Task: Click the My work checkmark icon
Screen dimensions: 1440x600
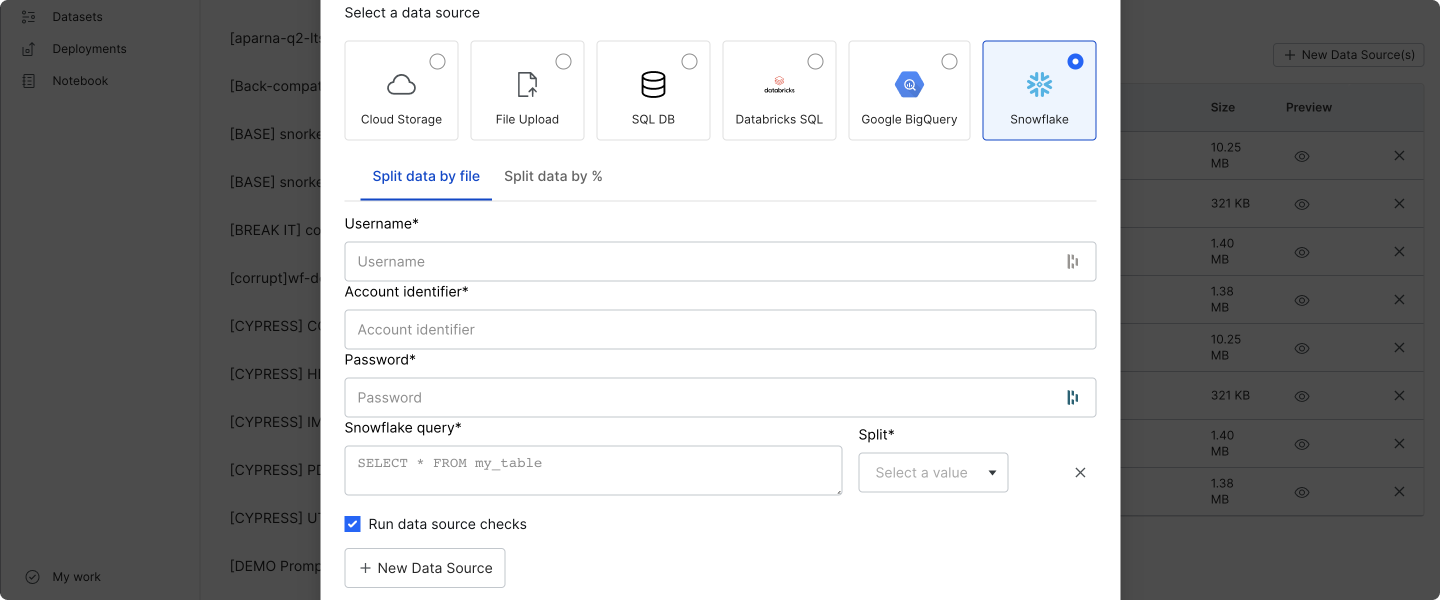Action: 32,577
